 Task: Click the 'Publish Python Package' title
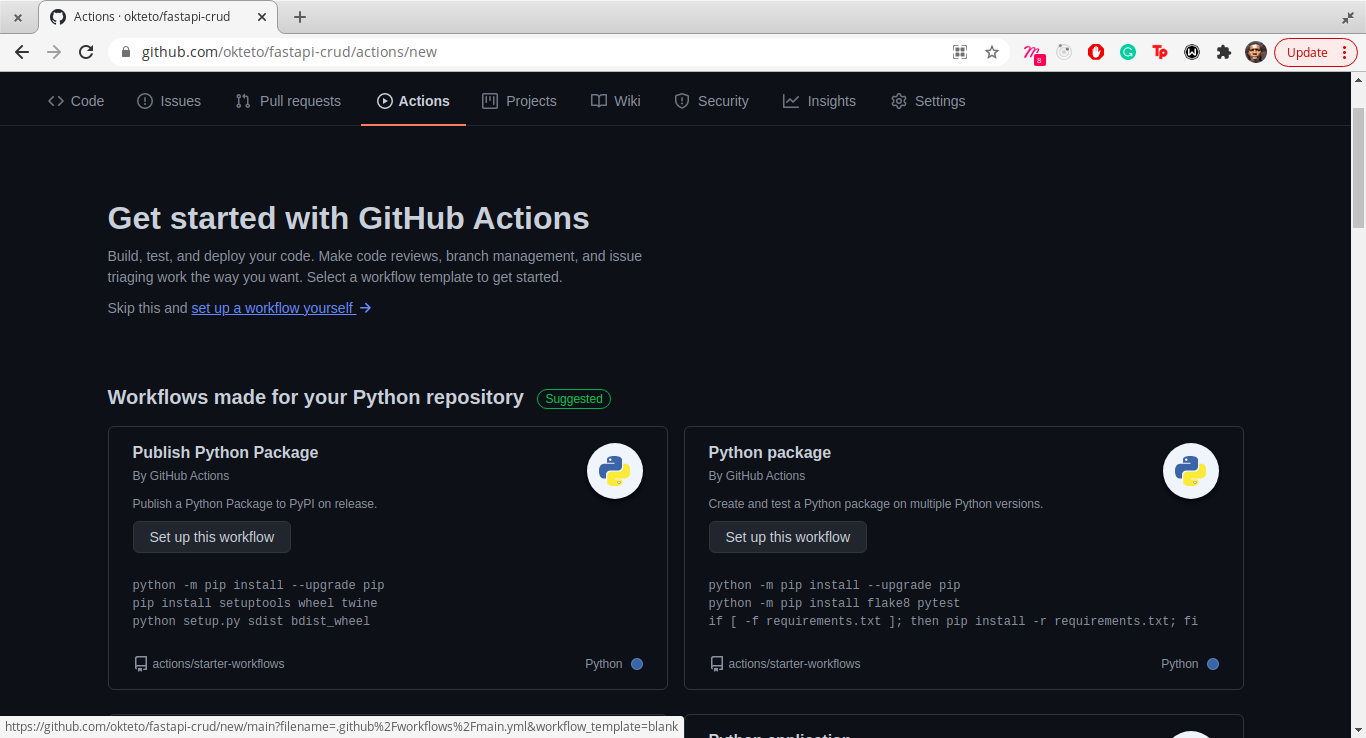pos(226,452)
